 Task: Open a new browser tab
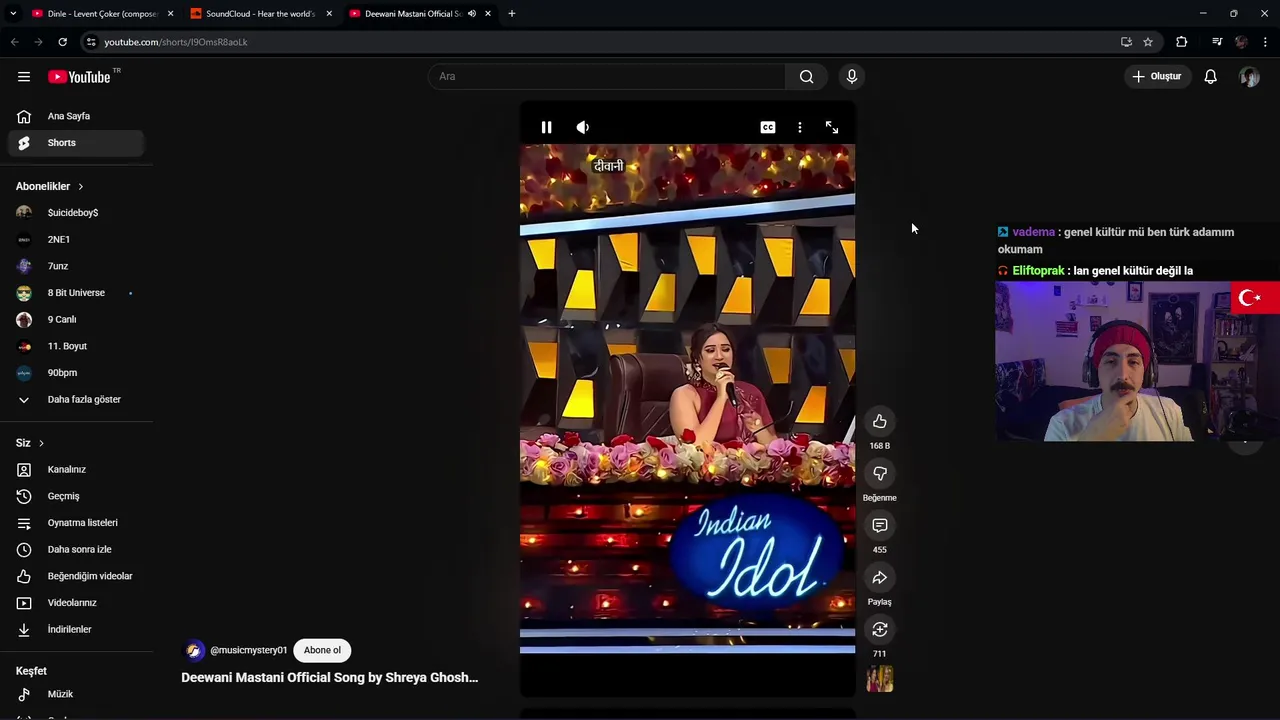coord(512,14)
